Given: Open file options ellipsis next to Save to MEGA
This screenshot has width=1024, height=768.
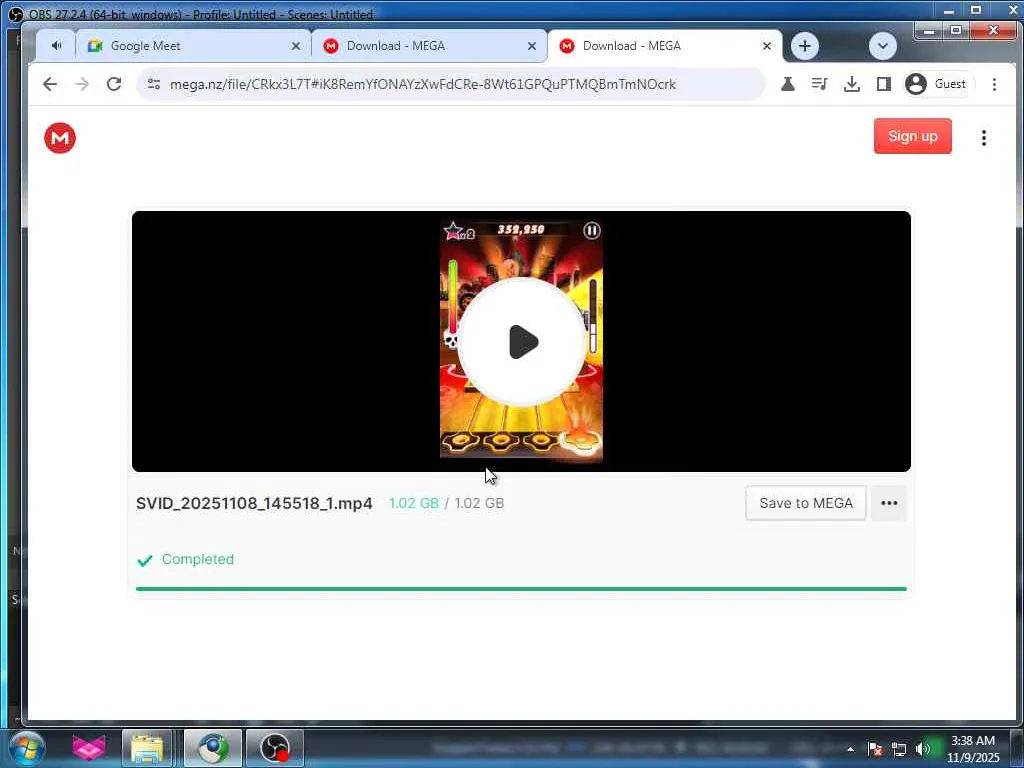Looking at the screenshot, I should point(889,503).
